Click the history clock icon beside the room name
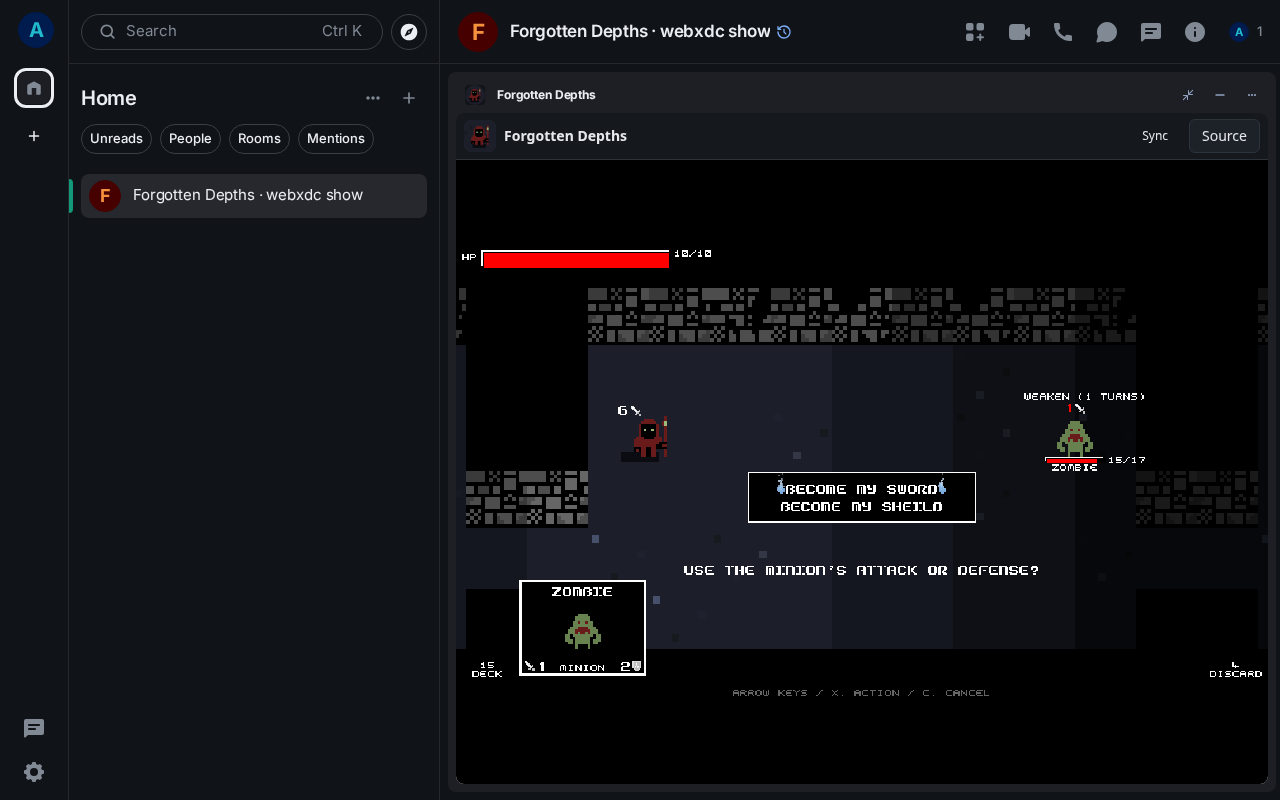 click(x=784, y=32)
